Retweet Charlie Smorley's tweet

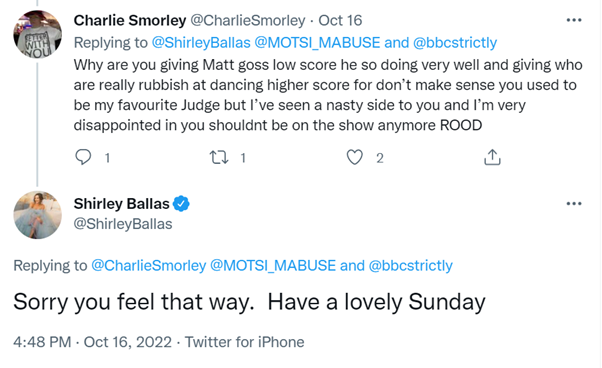[219, 157]
